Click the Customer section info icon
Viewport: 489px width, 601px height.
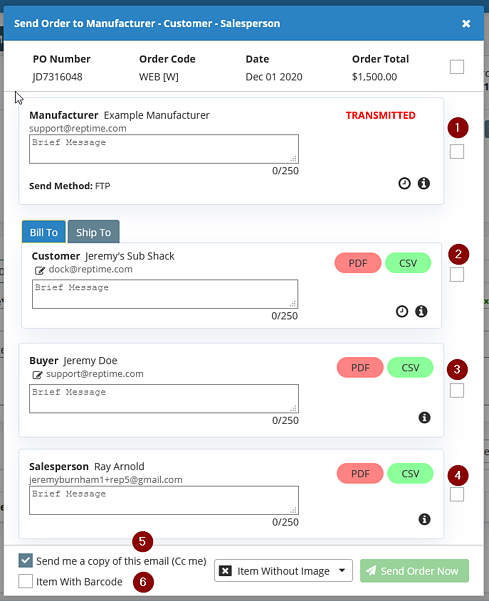421,311
